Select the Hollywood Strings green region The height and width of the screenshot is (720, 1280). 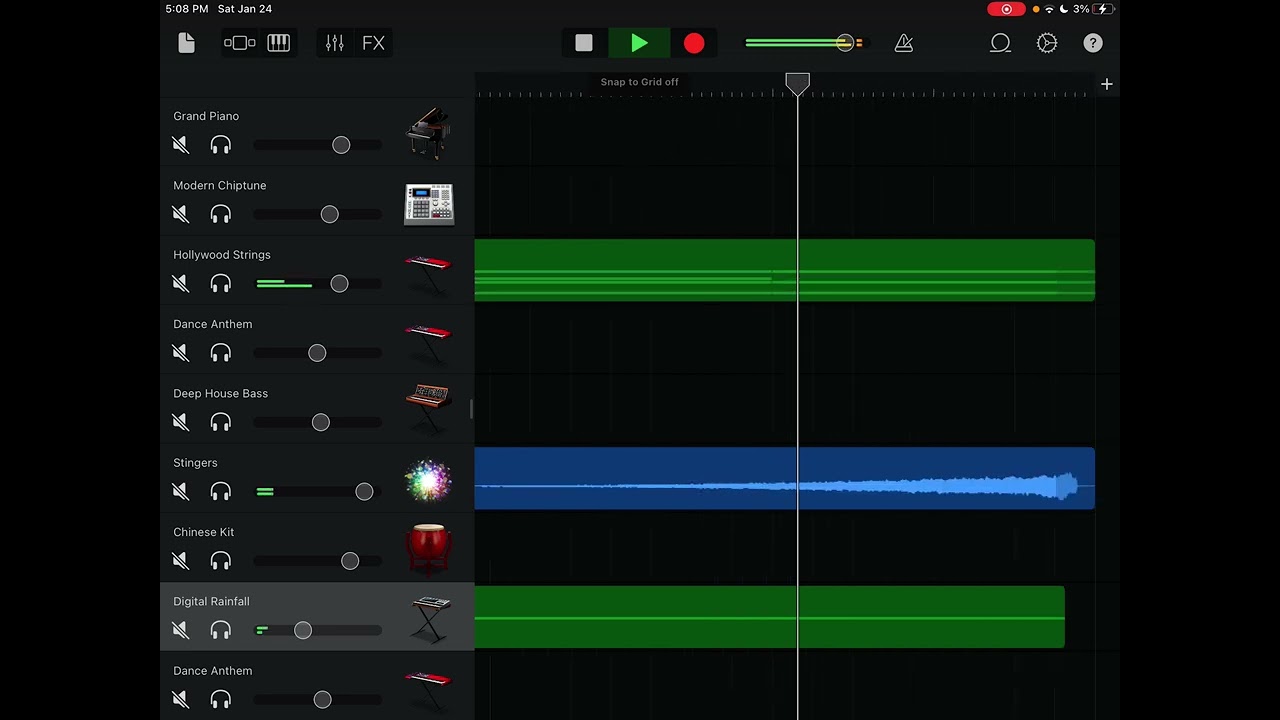coord(784,270)
